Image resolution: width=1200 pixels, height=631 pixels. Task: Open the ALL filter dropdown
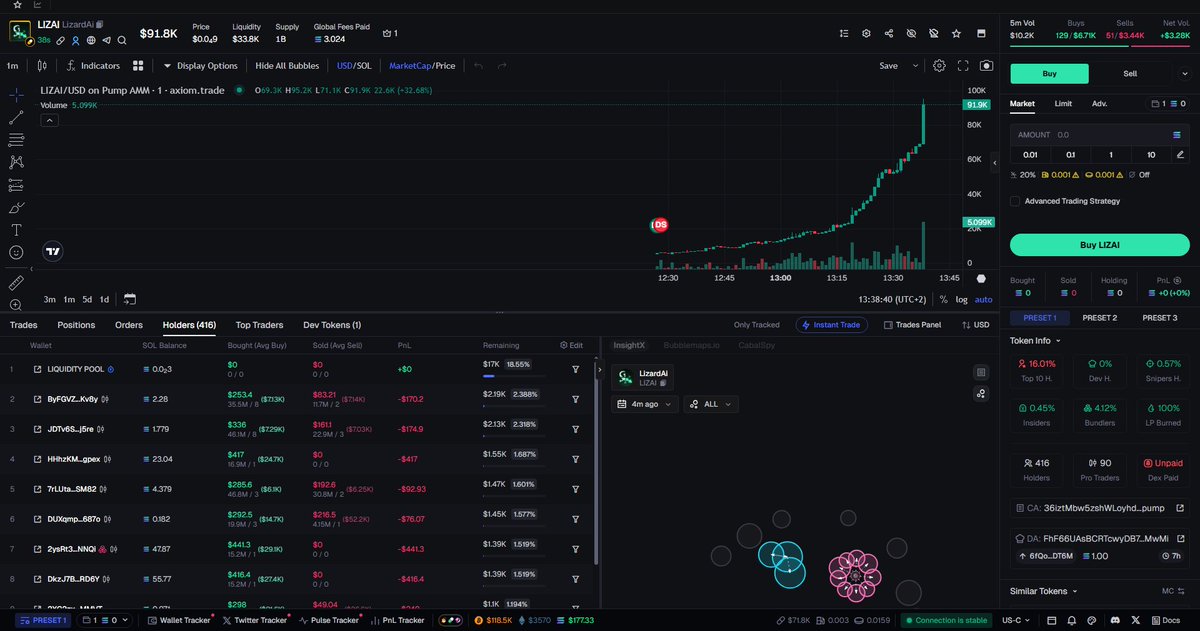[711, 404]
